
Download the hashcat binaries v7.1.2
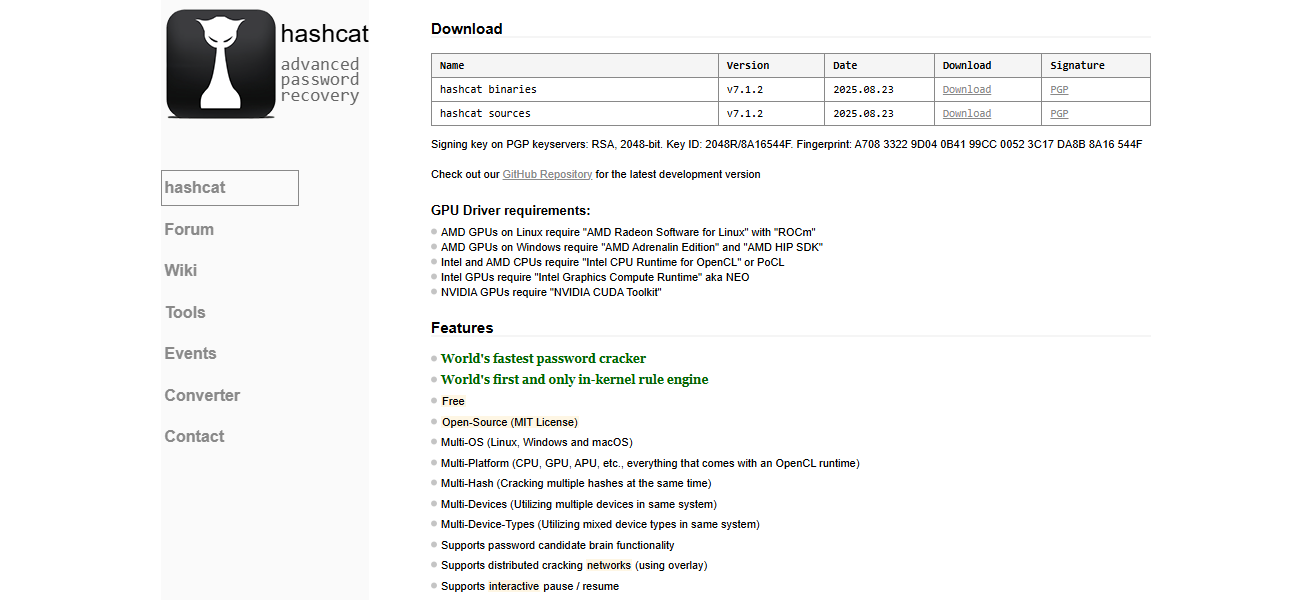966,90
